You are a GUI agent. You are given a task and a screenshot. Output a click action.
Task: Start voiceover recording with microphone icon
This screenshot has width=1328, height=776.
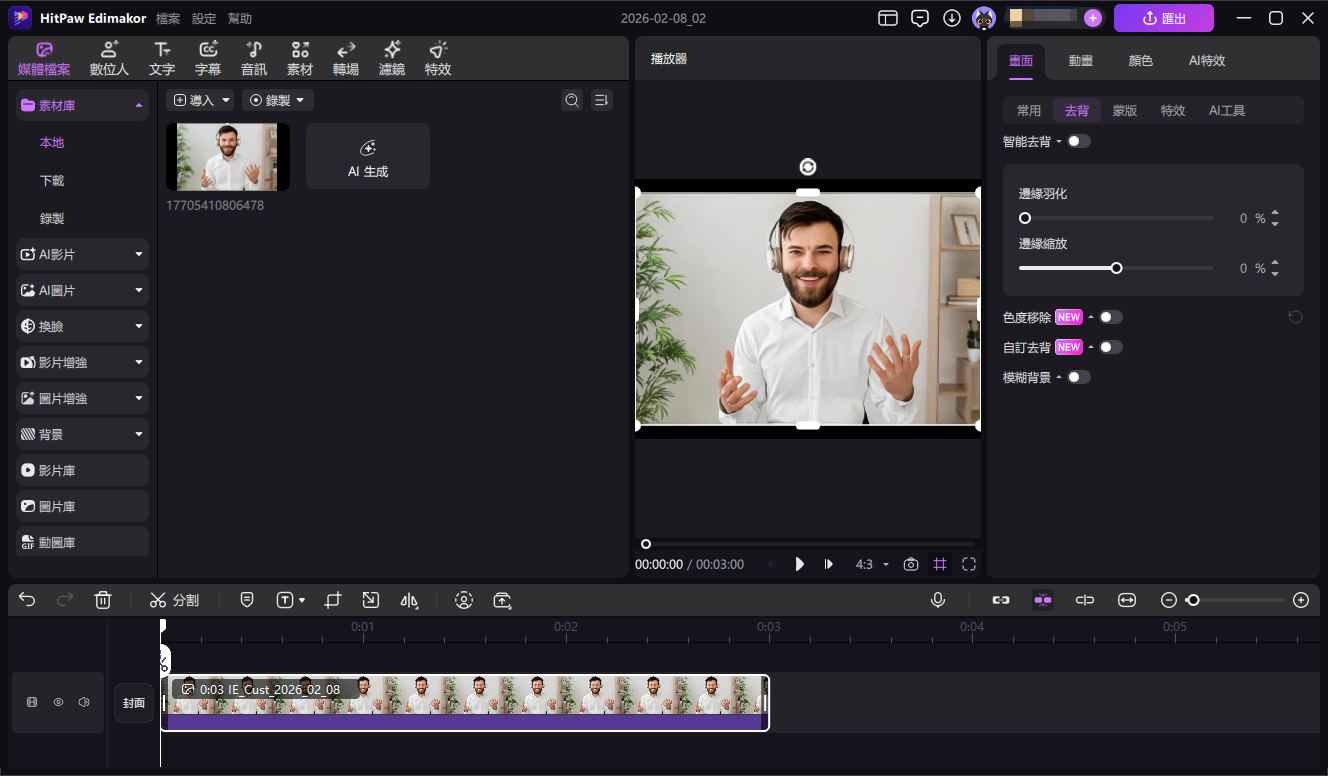[x=937, y=600]
